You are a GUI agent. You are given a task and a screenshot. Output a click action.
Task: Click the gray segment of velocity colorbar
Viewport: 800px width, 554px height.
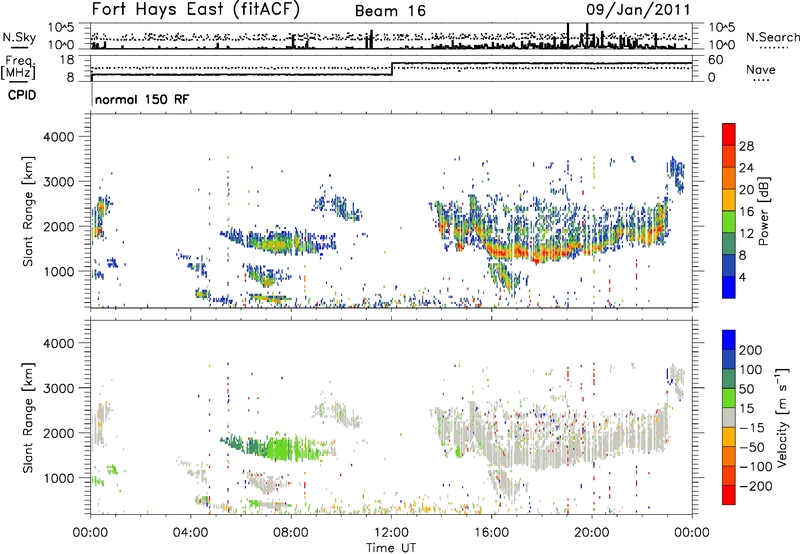click(x=729, y=418)
